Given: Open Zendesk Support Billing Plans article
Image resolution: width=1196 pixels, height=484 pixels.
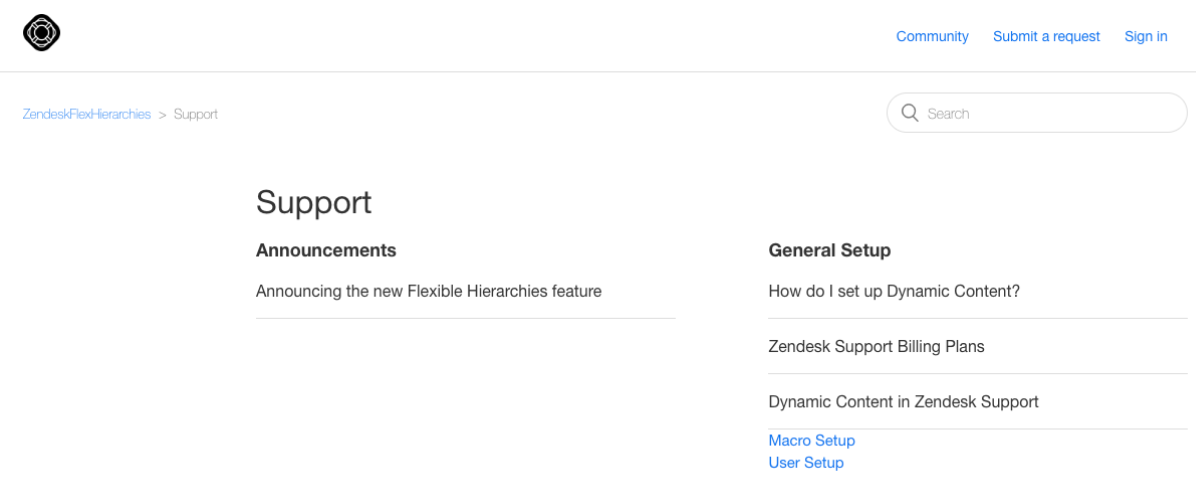Looking at the screenshot, I should 876,347.
